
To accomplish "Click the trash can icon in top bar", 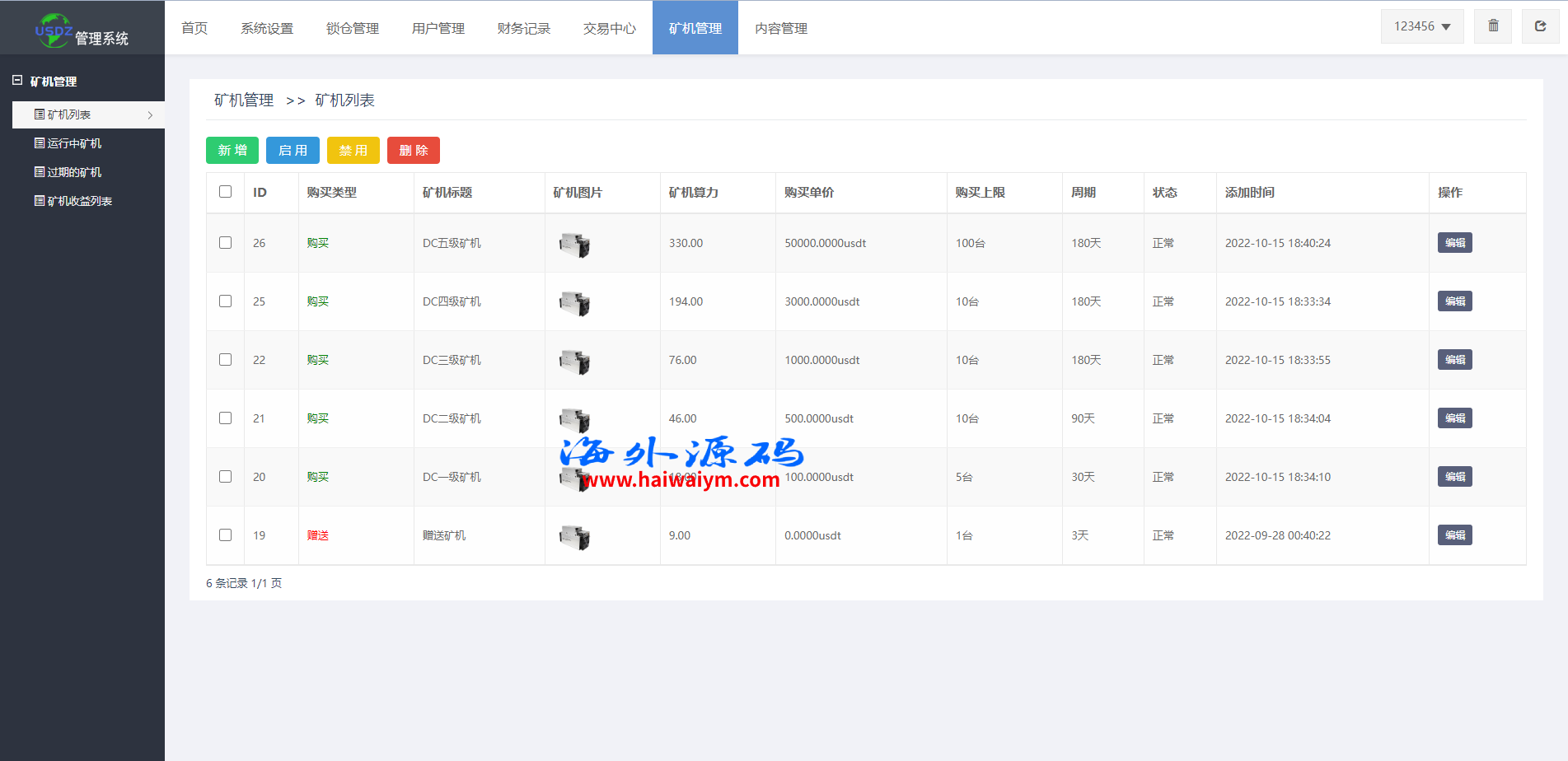I will 1493,26.
